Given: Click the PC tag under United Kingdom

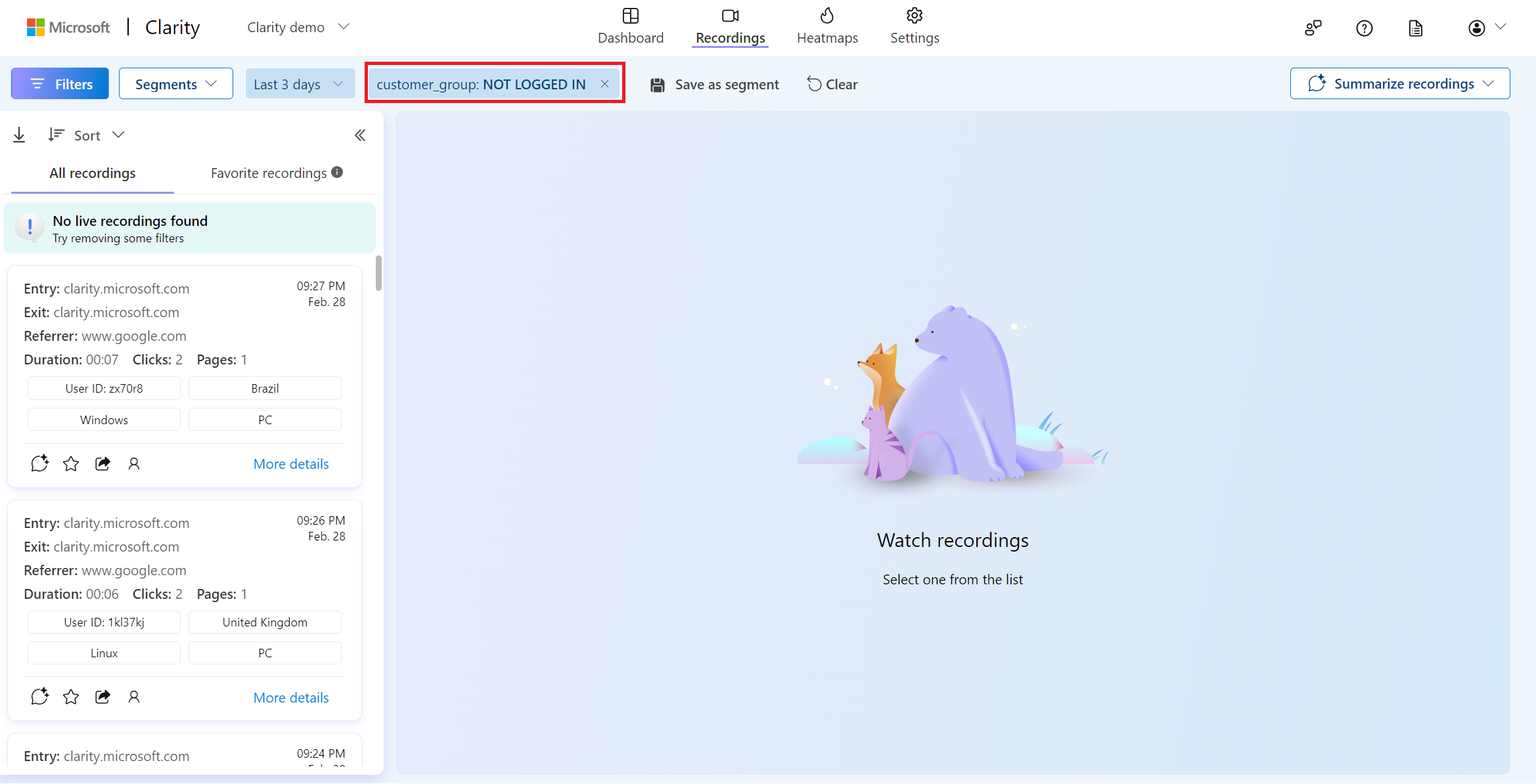Looking at the screenshot, I should [265, 653].
